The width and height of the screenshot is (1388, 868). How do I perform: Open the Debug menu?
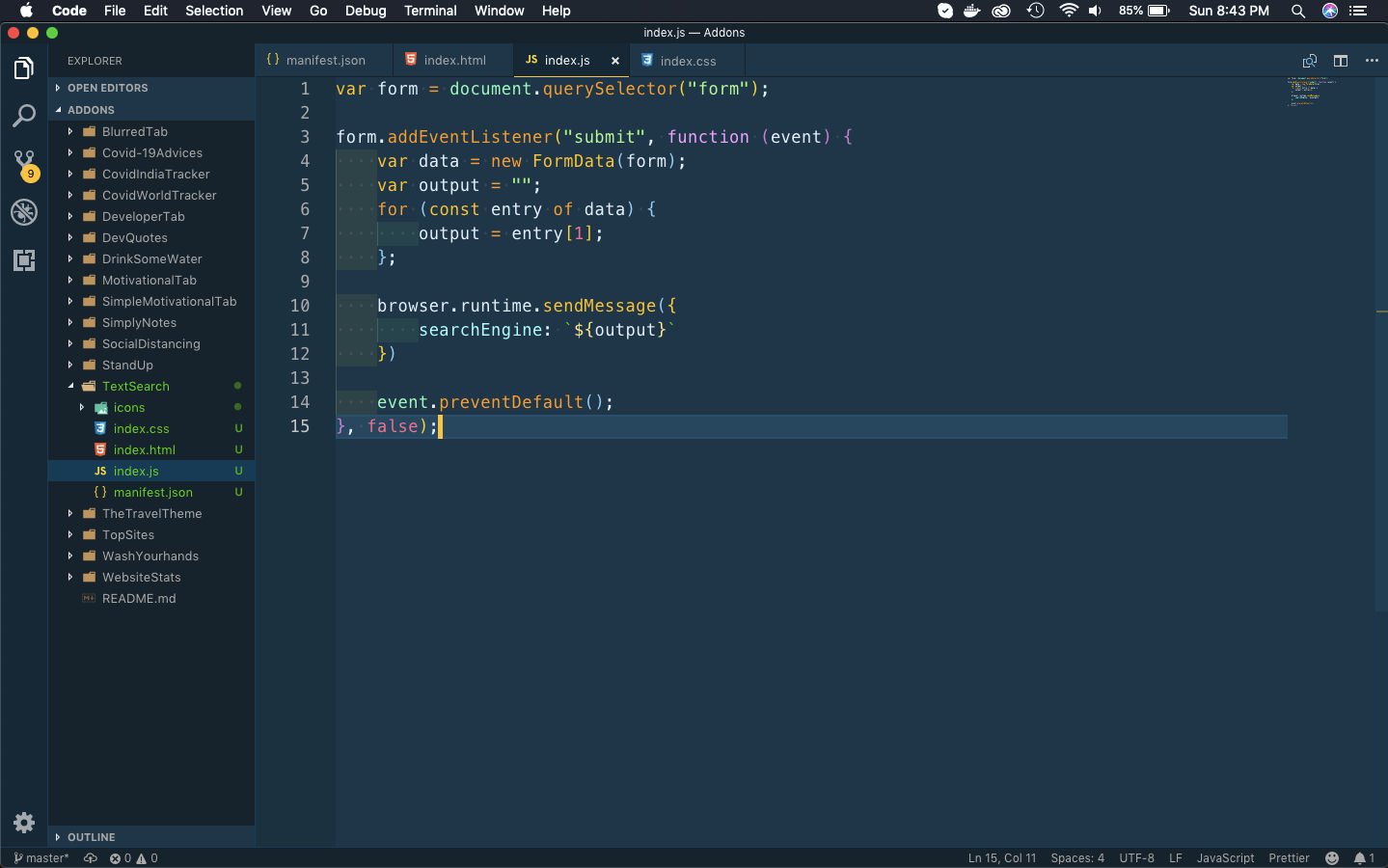pos(366,11)
